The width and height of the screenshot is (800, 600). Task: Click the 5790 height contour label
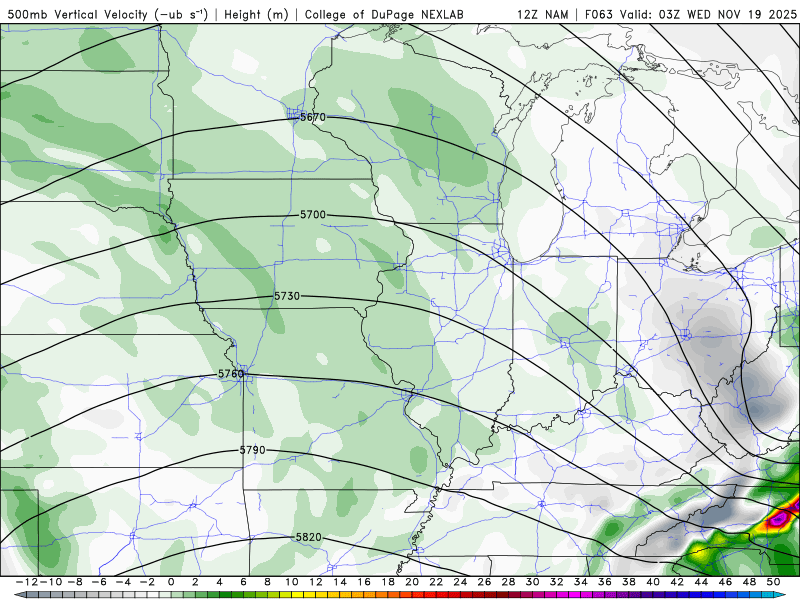[x=253, y=450]
